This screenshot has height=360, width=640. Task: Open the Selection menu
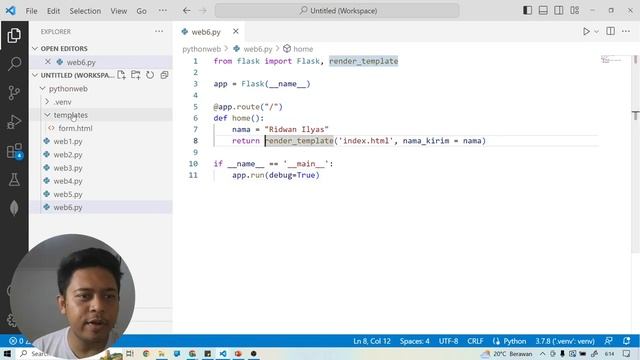pyautogui.click(x=85, y=11)
